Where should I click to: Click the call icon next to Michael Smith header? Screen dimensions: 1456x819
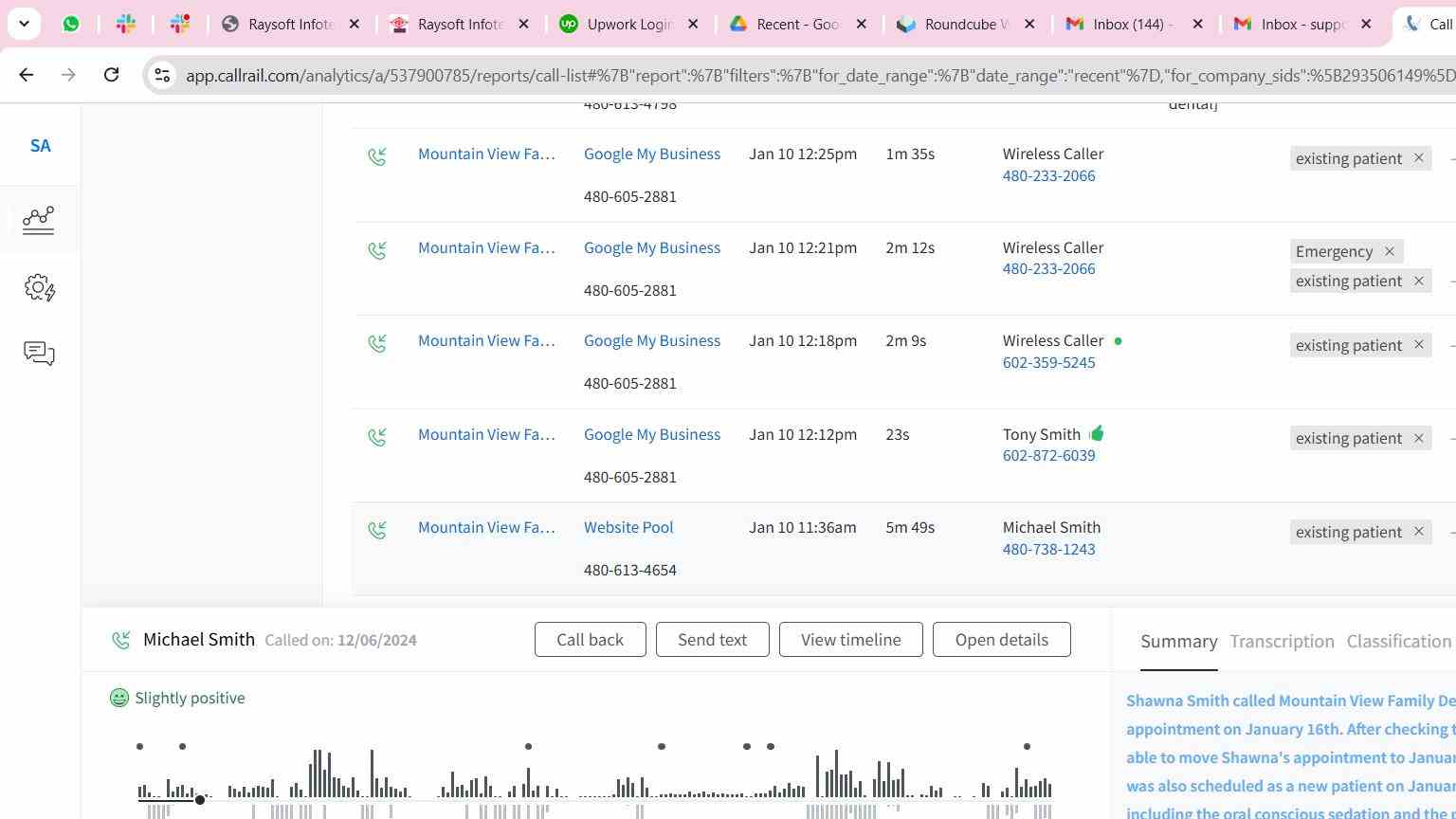(120, 640)
